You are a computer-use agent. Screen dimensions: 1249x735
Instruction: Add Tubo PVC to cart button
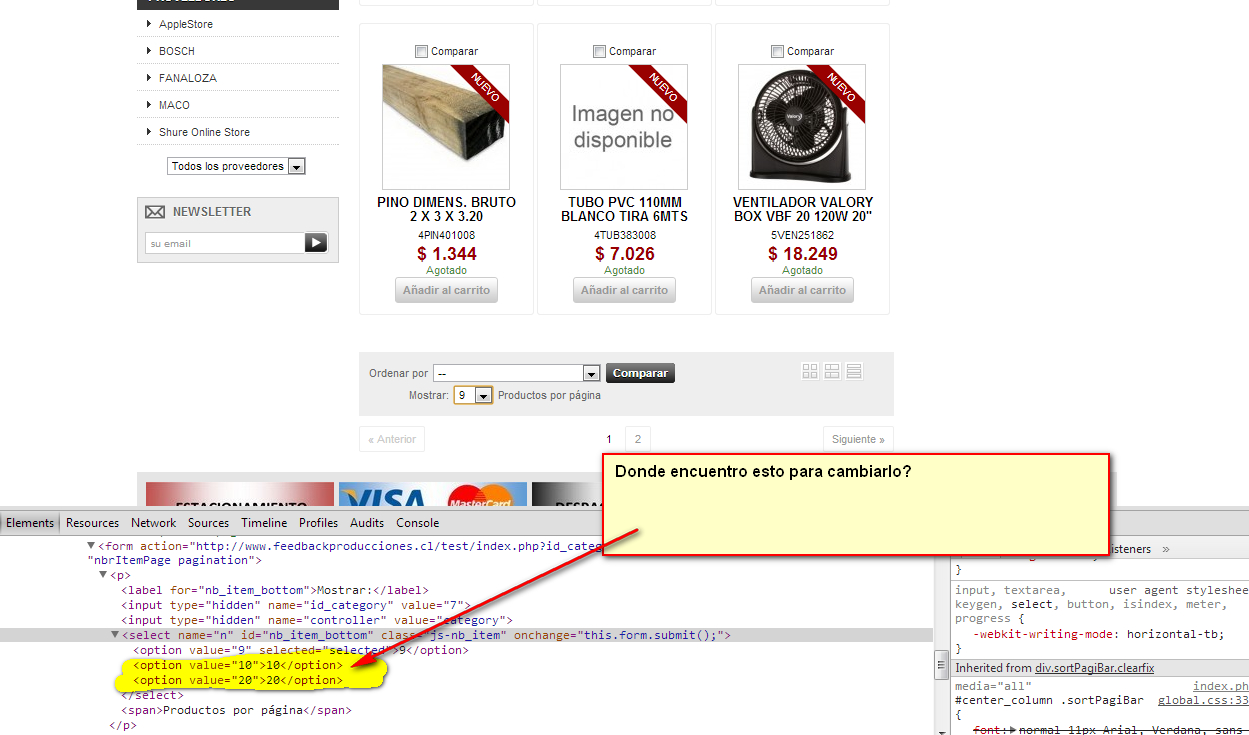(624, 290)
